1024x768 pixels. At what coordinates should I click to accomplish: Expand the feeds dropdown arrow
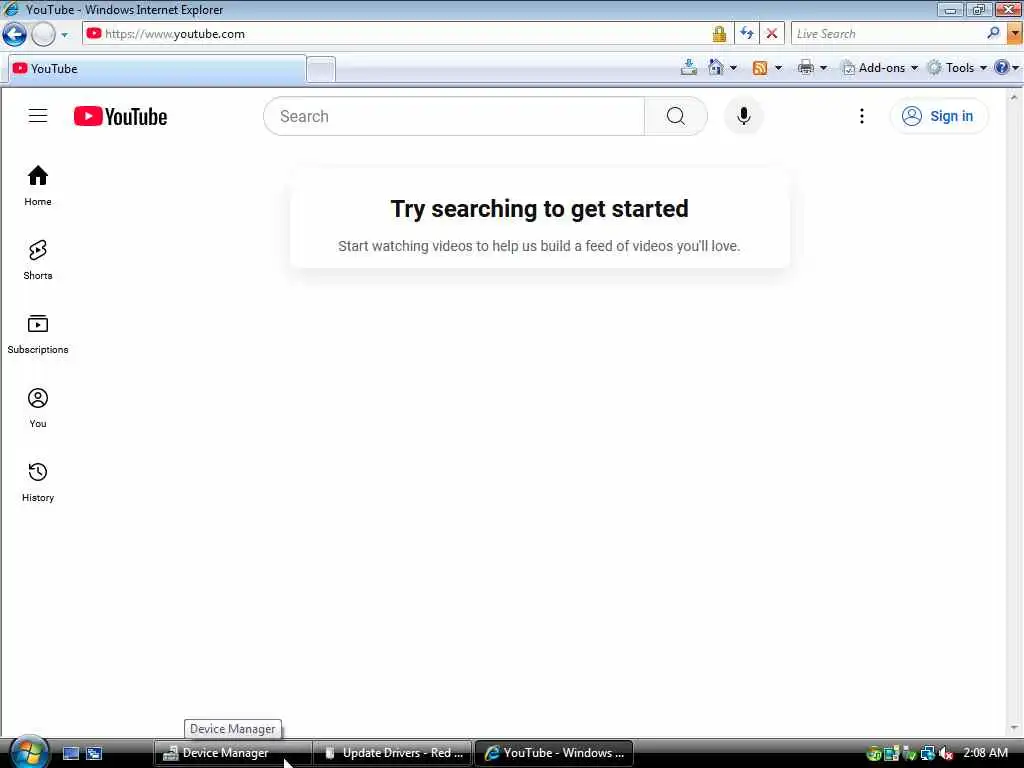click(x=778, y=68)
